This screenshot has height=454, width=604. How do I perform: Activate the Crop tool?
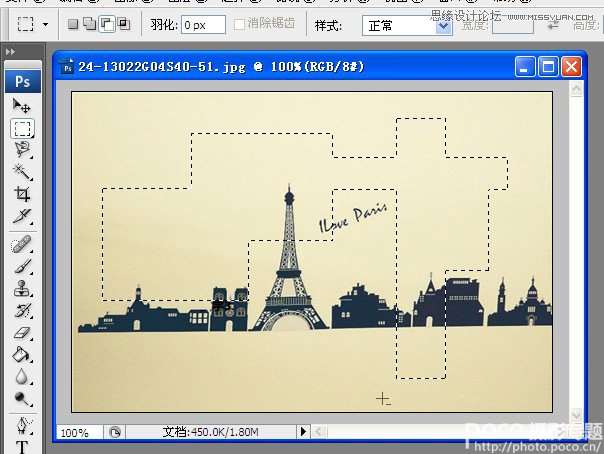(x=22, y=194)
